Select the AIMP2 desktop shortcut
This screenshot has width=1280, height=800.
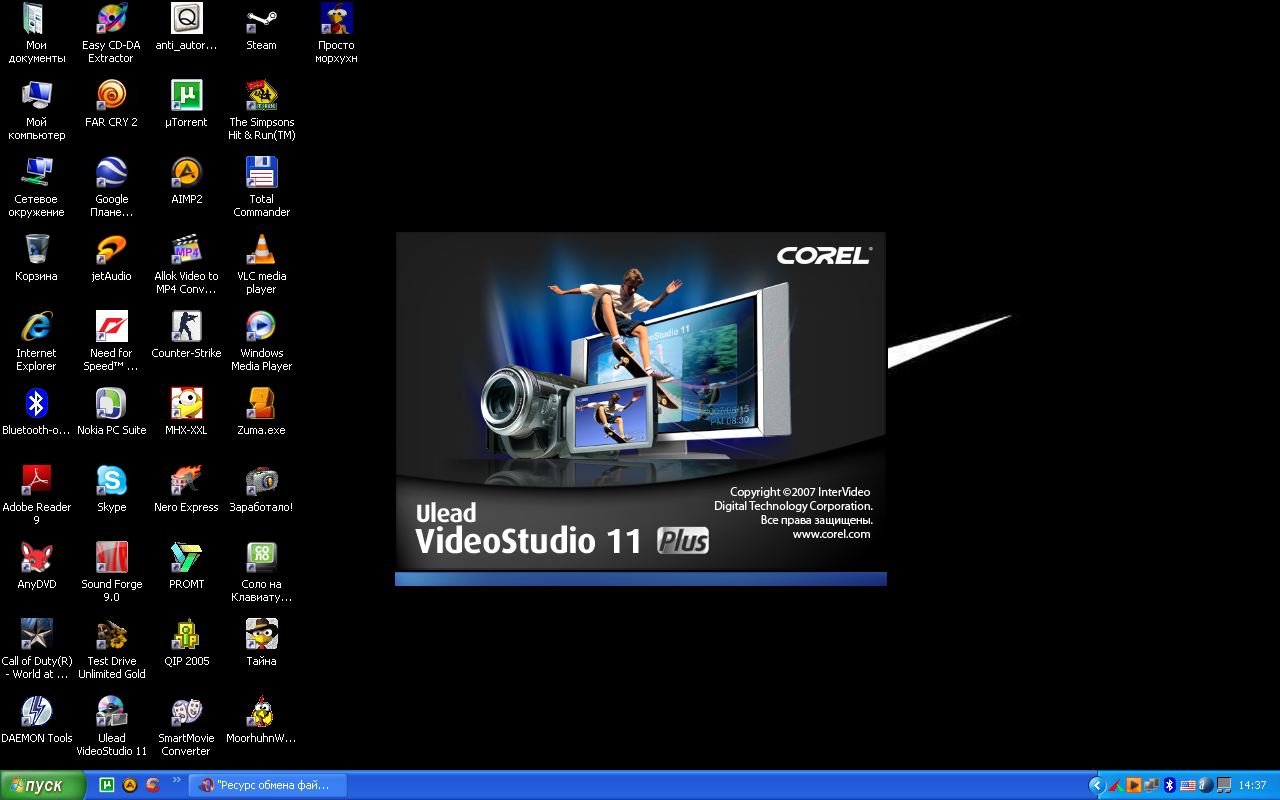point(186,173)
